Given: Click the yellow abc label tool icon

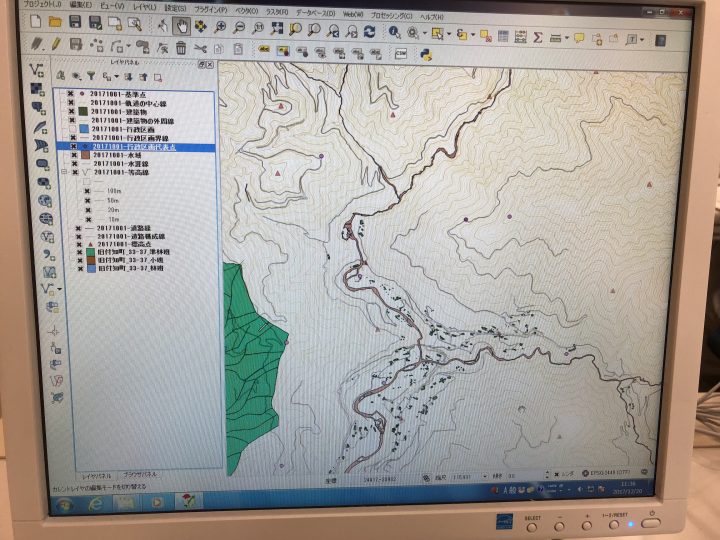Looking at the screenshot, I should (264, 50).
